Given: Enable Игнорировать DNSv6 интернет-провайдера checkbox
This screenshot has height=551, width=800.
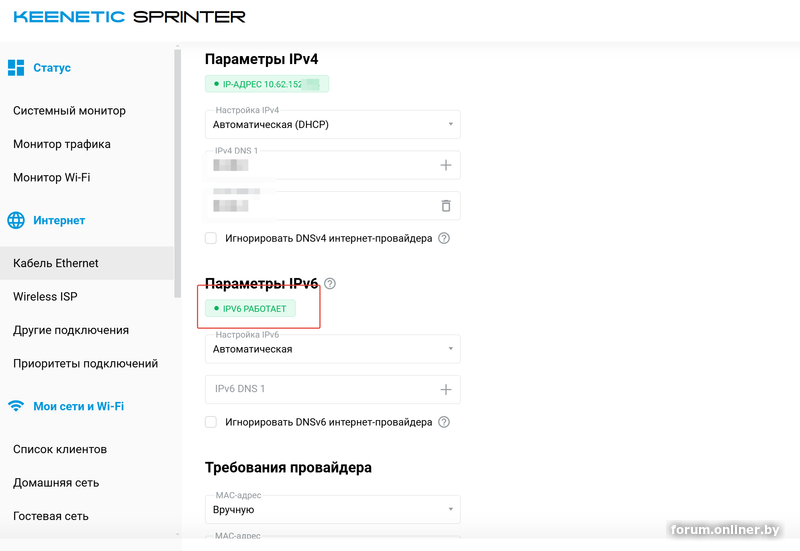Looking at the screenshot, I should [211, 423].
